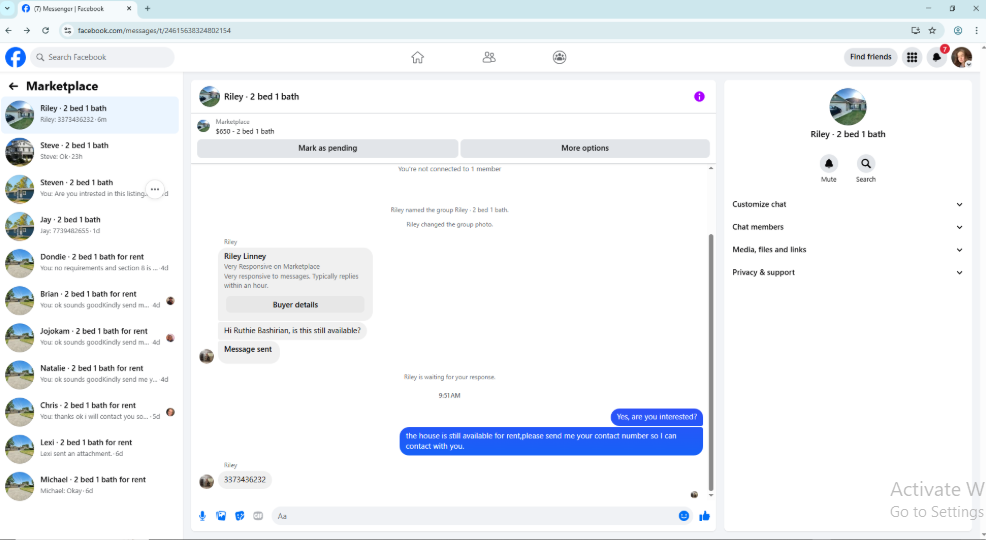Click Find friends button
Viewport: 986px width, 540px height.
[870, 57]
